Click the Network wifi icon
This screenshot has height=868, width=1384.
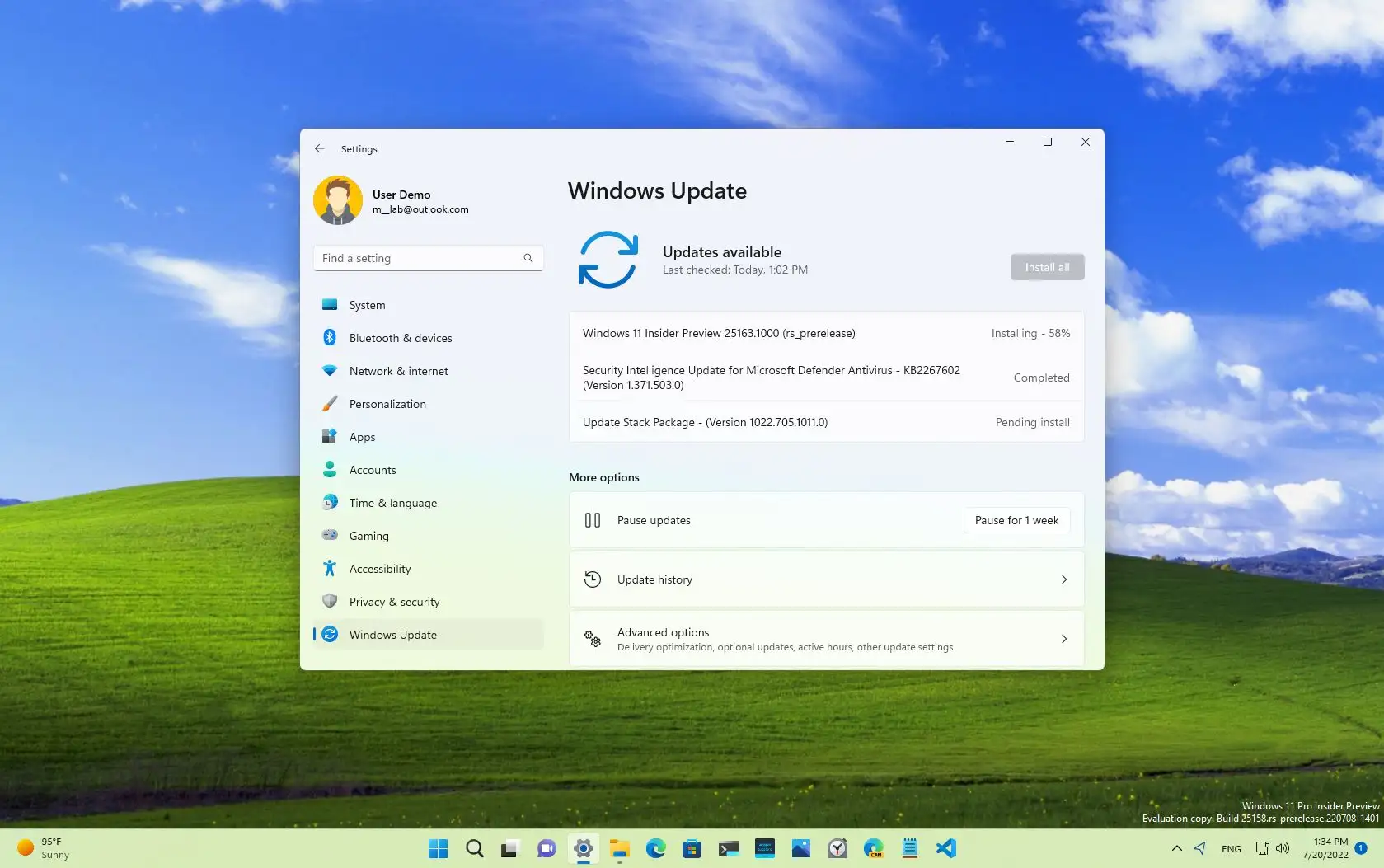[330, 371]
